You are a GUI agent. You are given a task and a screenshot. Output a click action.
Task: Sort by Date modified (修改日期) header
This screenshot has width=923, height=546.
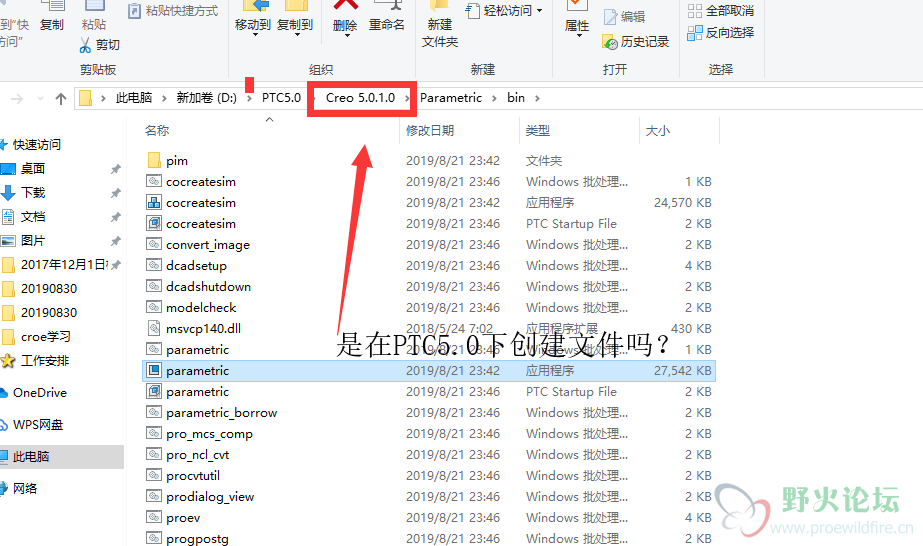pos(430,131)
